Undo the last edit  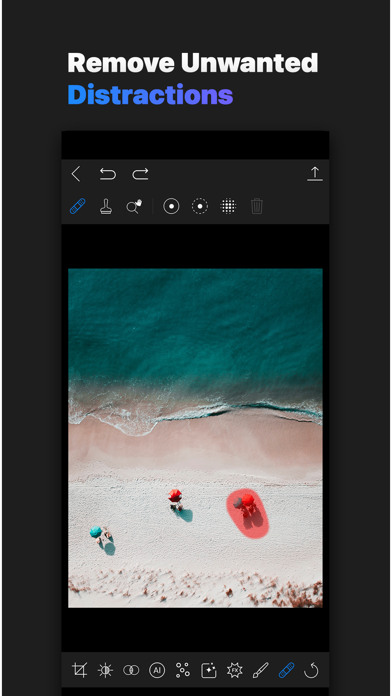coord(108,174)
